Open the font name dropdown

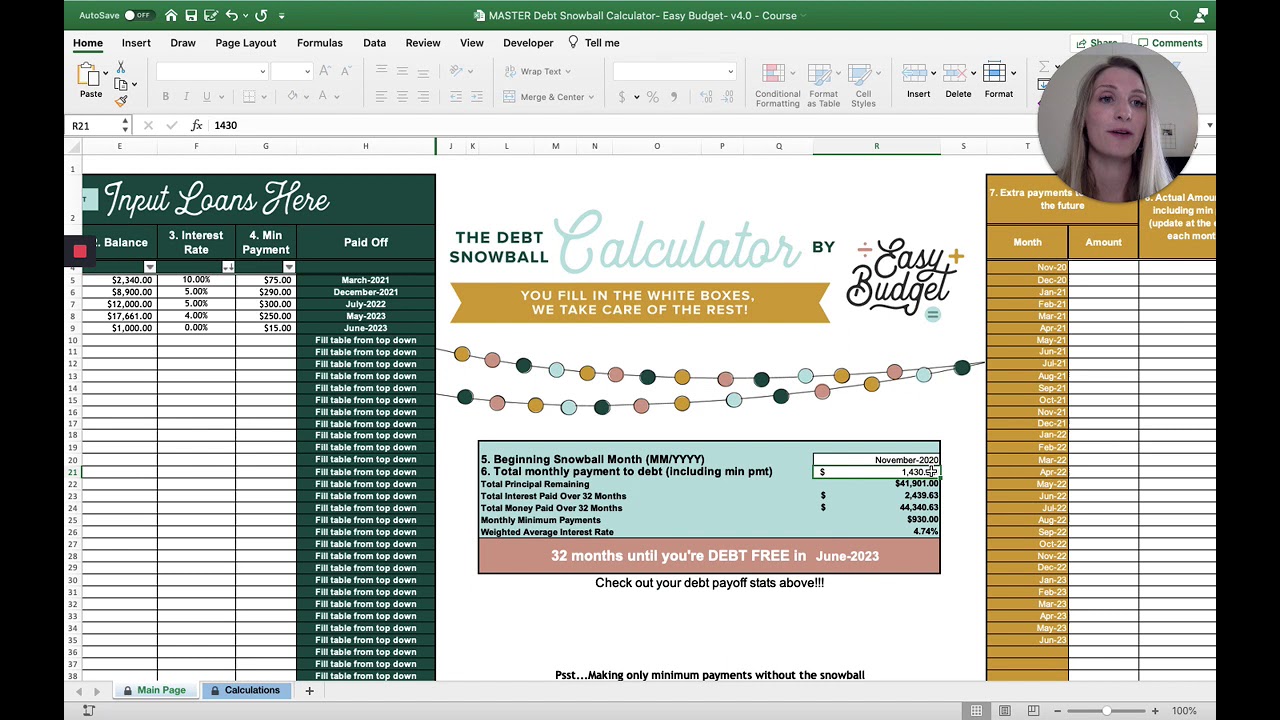click(262, 71)
